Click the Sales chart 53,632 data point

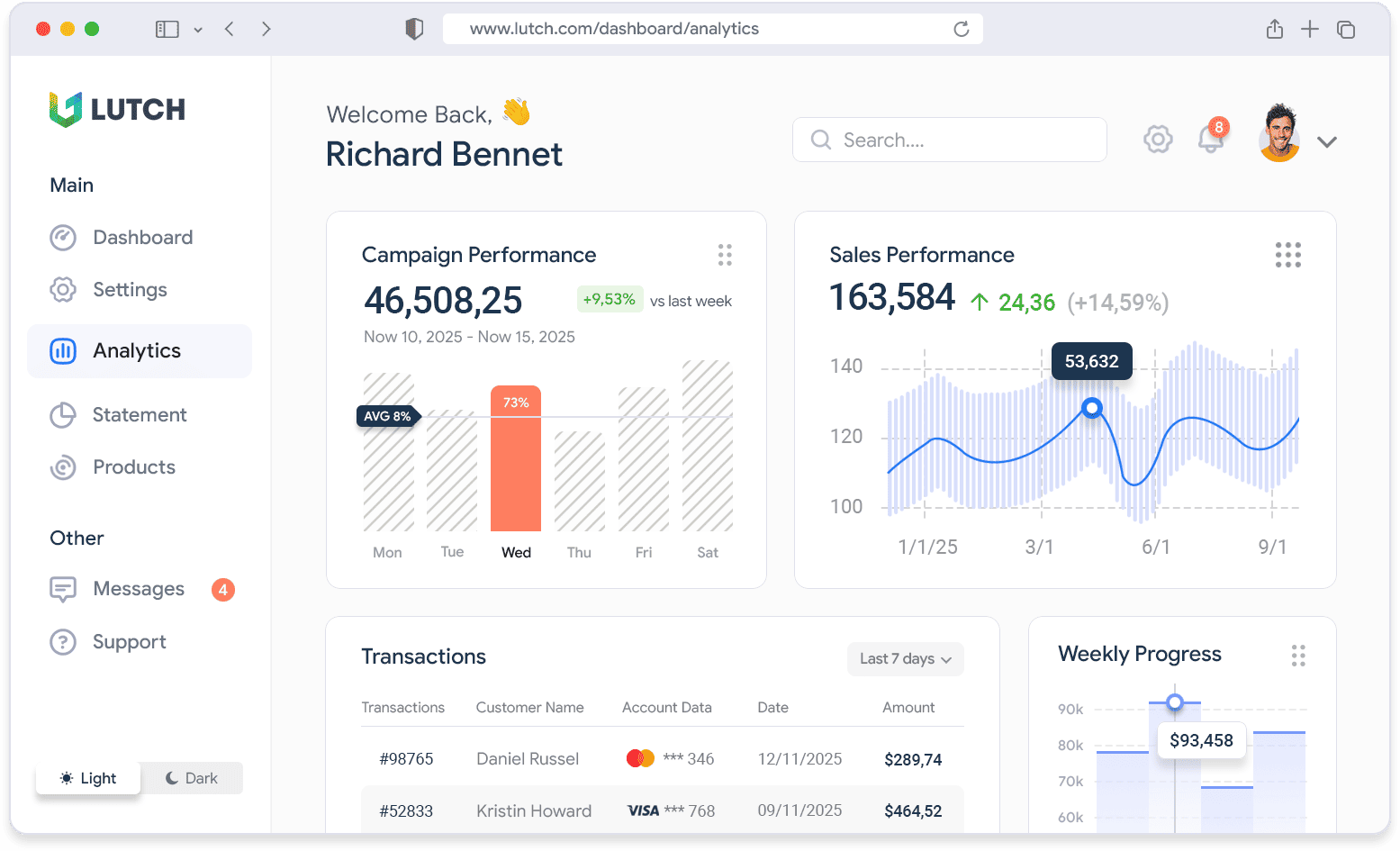point(1092,408)
